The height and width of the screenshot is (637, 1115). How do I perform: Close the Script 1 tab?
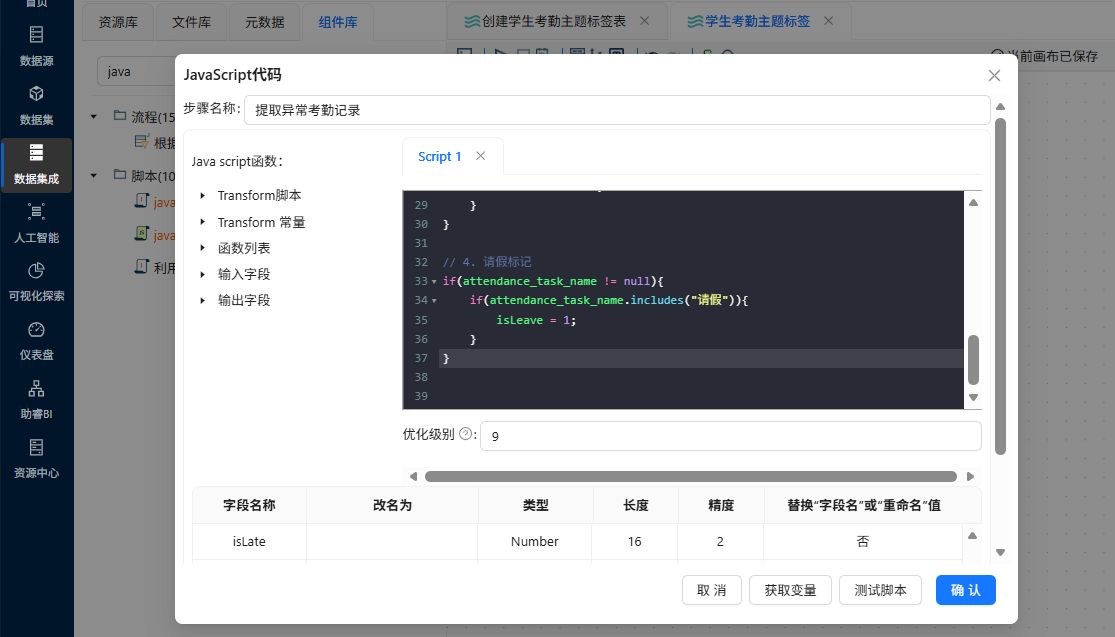tap(481, 156)
